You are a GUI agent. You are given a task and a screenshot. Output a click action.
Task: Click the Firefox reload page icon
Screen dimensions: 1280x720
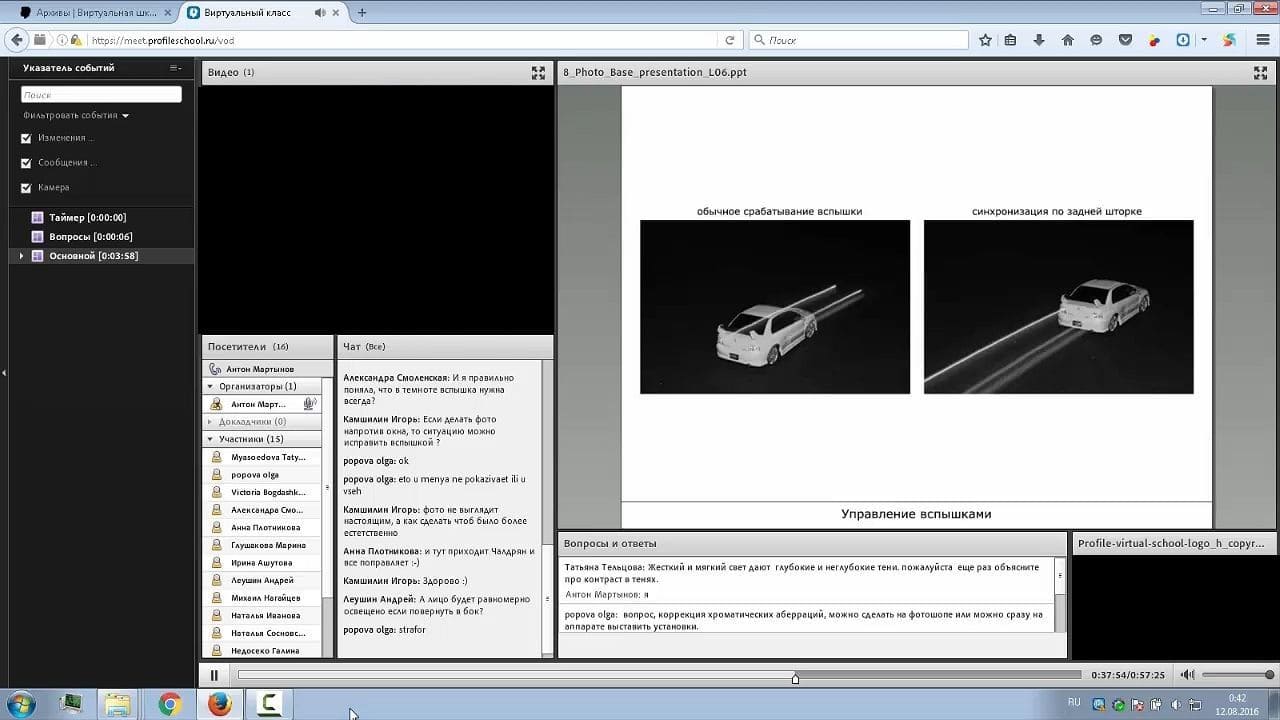click(x=731, y=40)
